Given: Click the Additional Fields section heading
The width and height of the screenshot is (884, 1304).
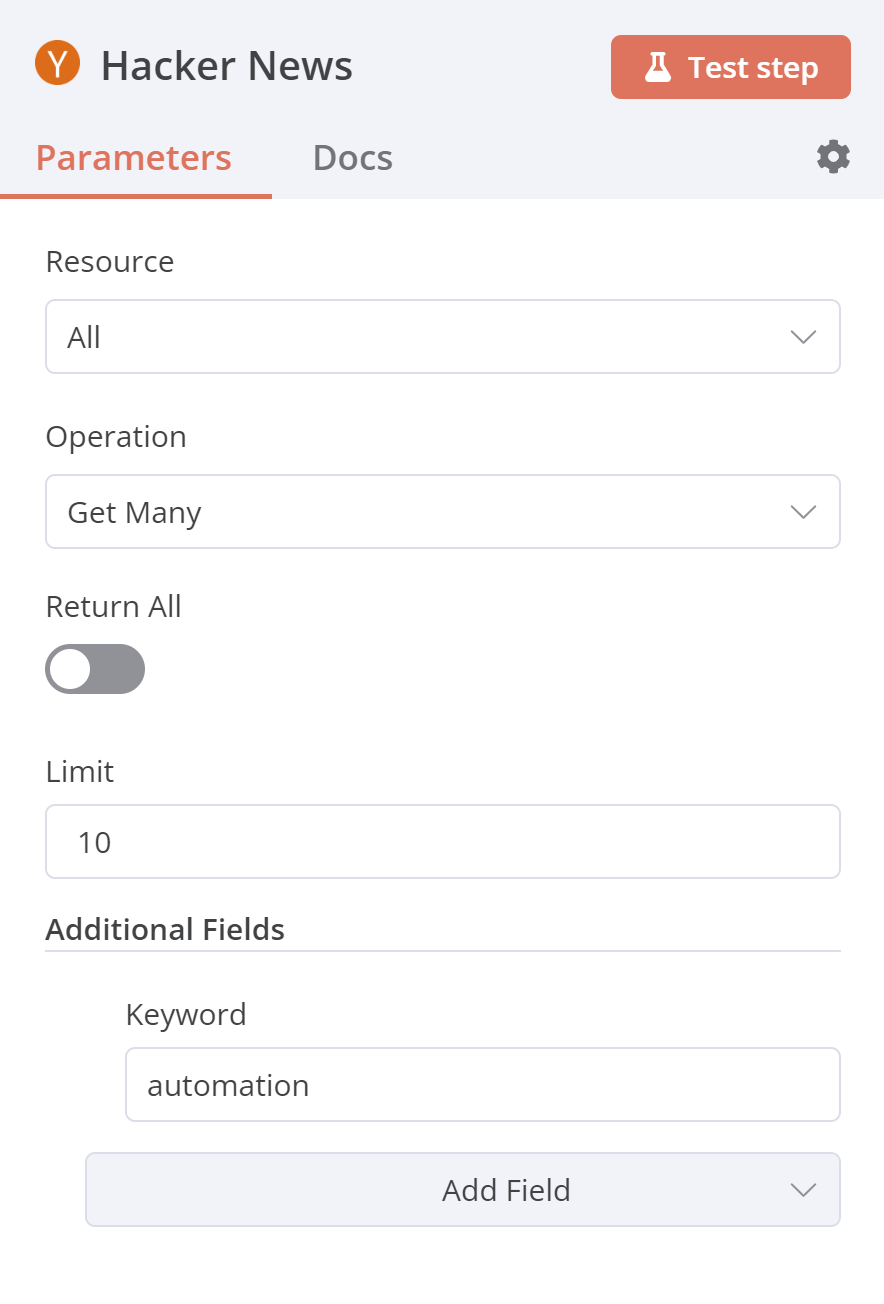Looking at the screenshot, I should click(165, 930).
